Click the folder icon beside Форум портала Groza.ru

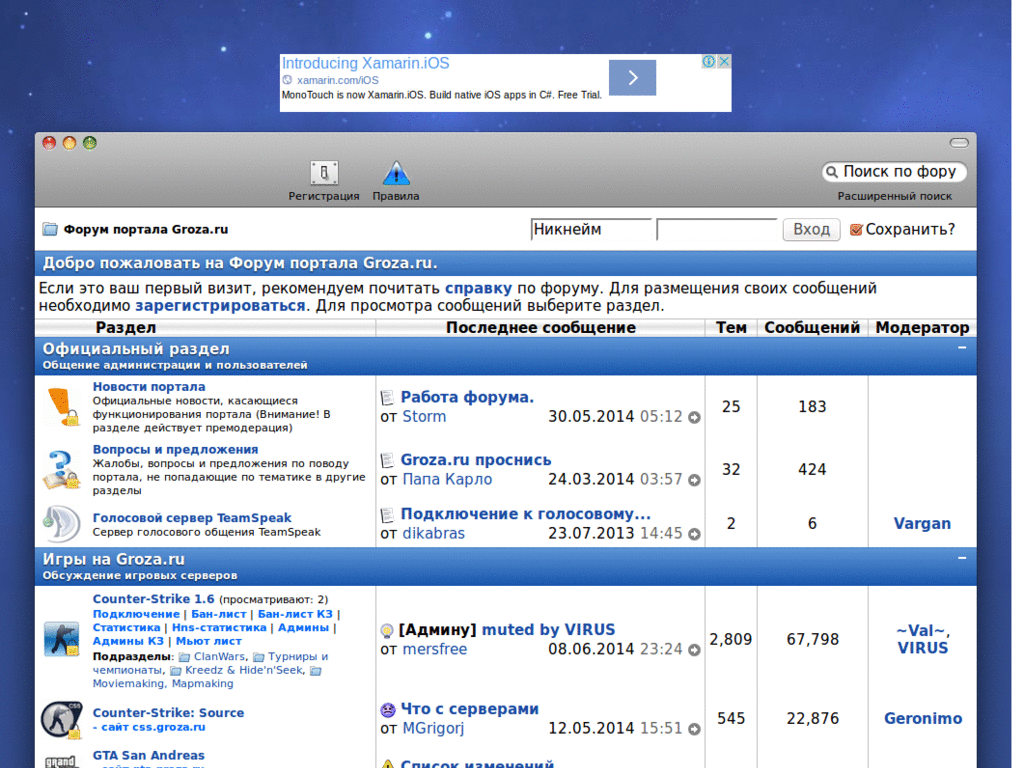(x=50, y=229)
